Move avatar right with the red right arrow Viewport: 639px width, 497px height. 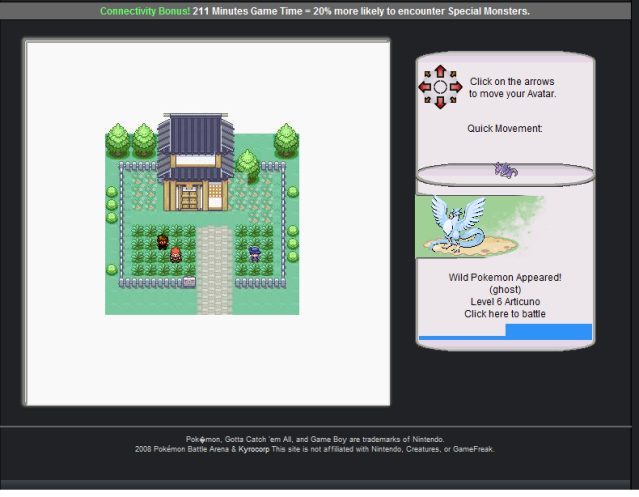456,87
